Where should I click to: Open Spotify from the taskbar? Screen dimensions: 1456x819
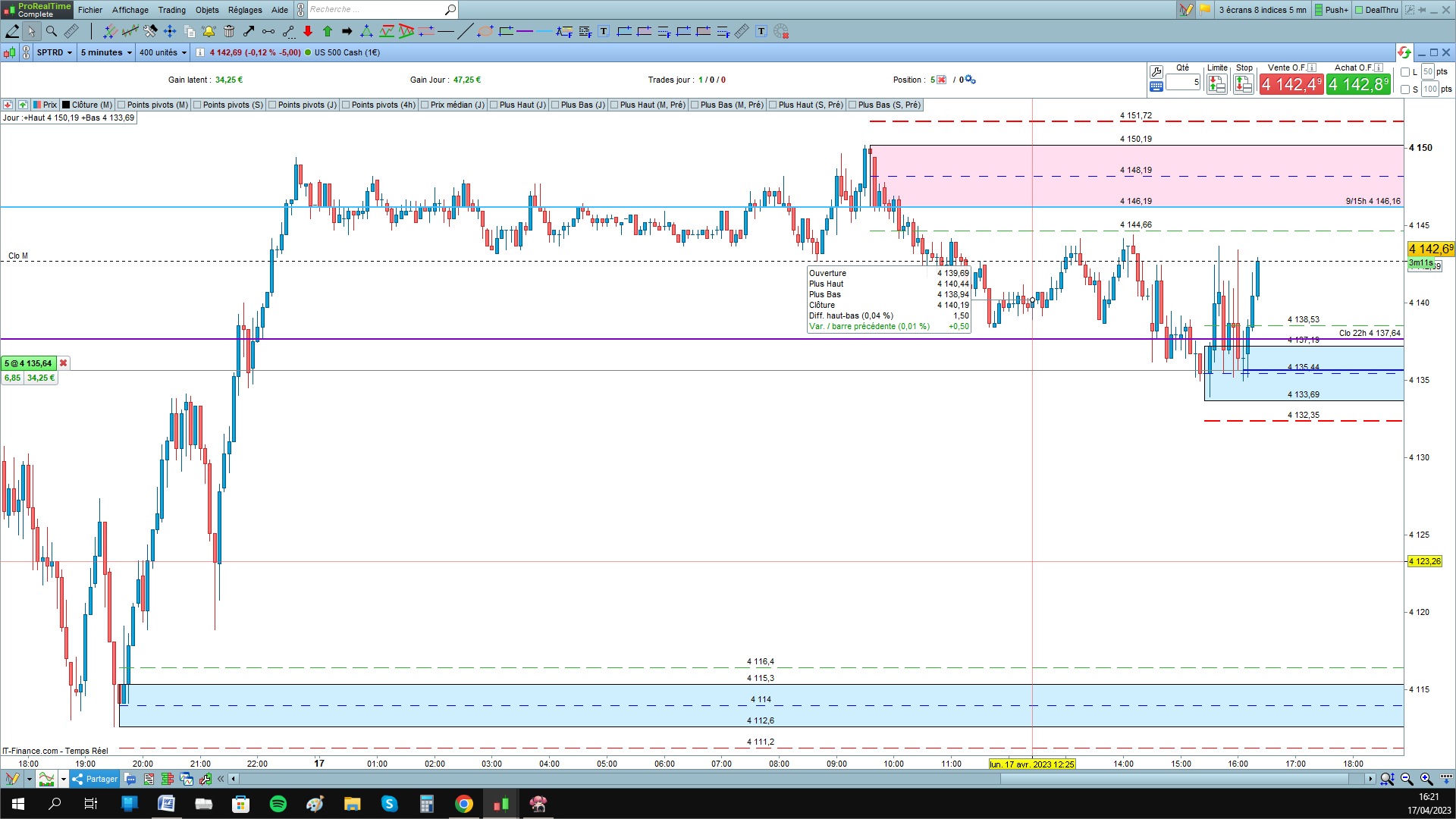[278, 804]
